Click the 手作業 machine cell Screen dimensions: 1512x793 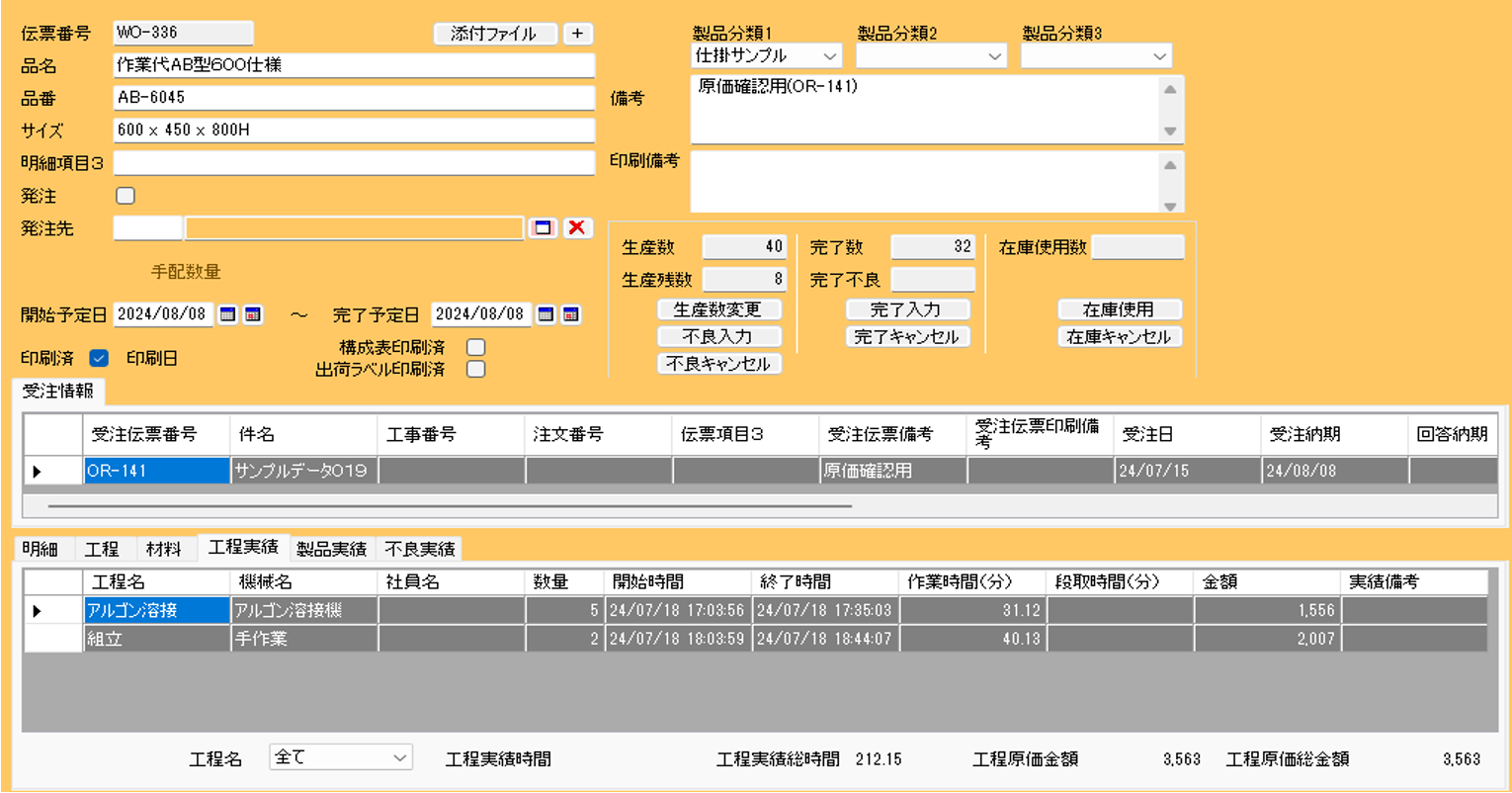pyautogui.click(x=303, y=639)
